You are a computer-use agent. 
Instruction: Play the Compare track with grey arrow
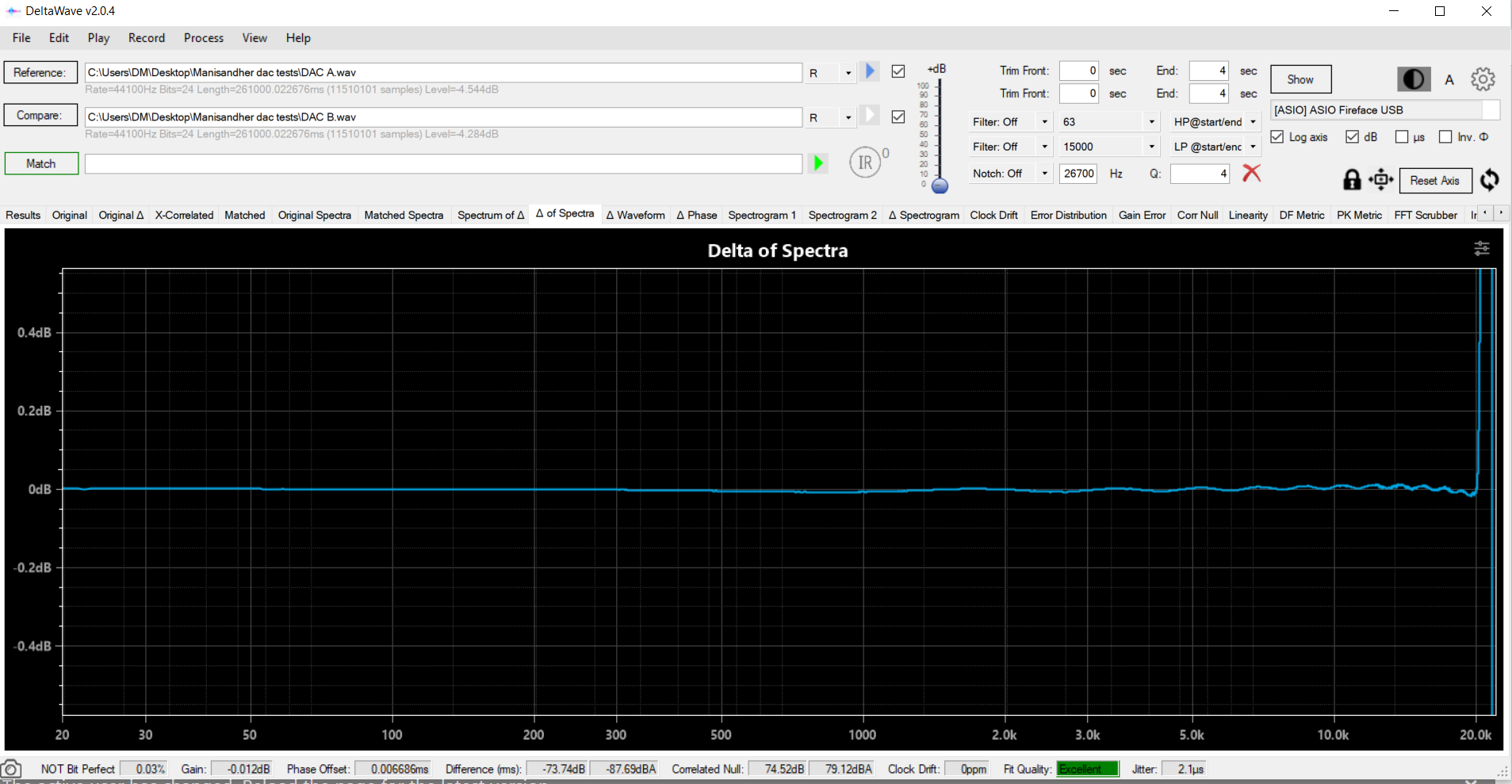pos(870,116)
